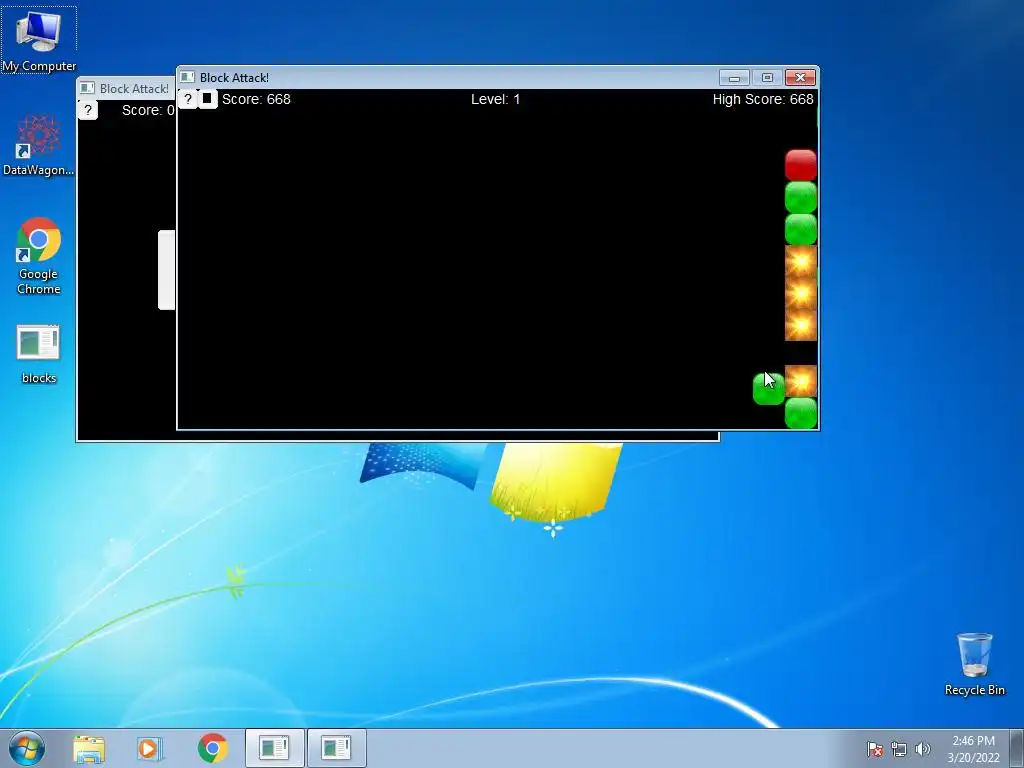Click the stop square button beside Score 668
This screenshot has width=1024, height=768.
tap(207, 99)
